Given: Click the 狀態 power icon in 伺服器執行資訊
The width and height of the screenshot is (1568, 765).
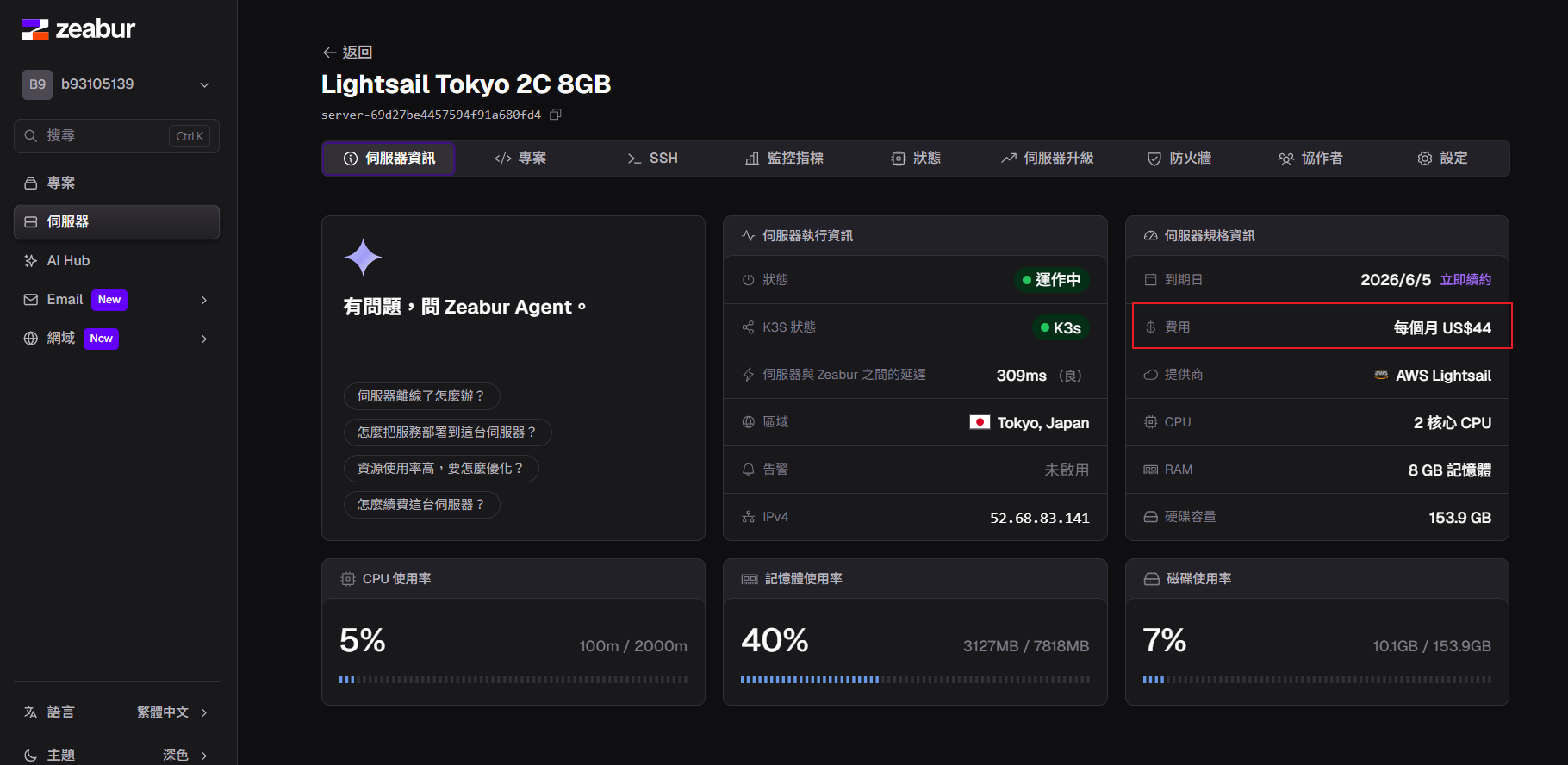Looking at the screenshot, I should coord(749,280).
